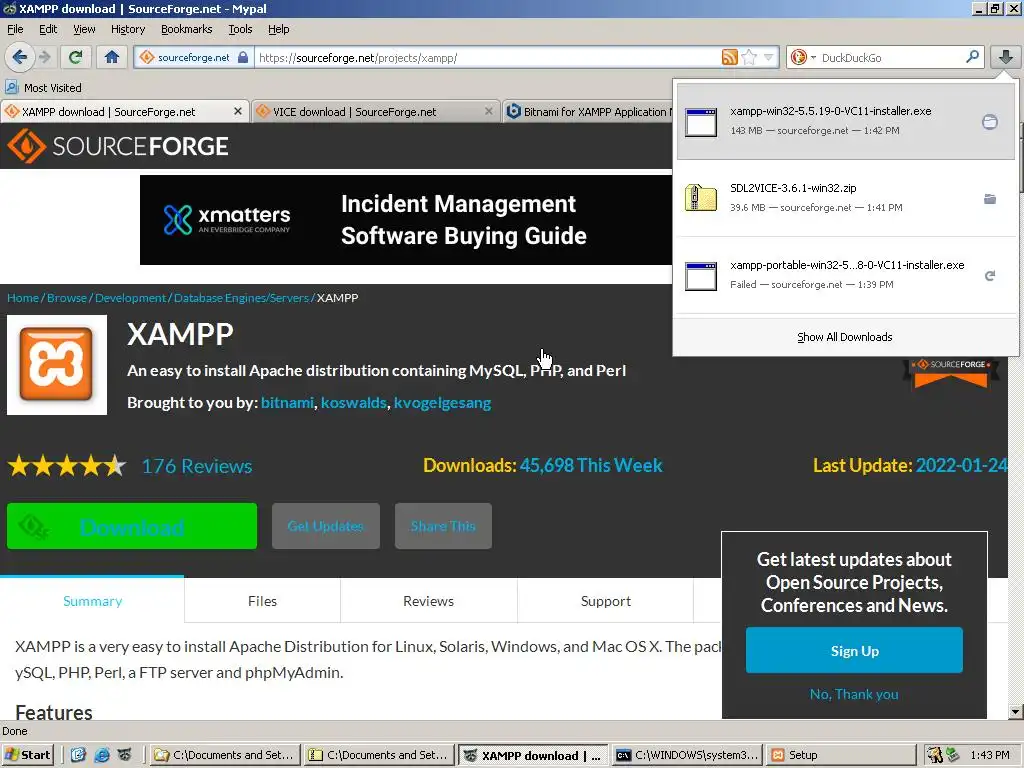Viewport: 1024px width, 768px height.
Task: Click the Get Updates button
Action: (x=326, y=526)
